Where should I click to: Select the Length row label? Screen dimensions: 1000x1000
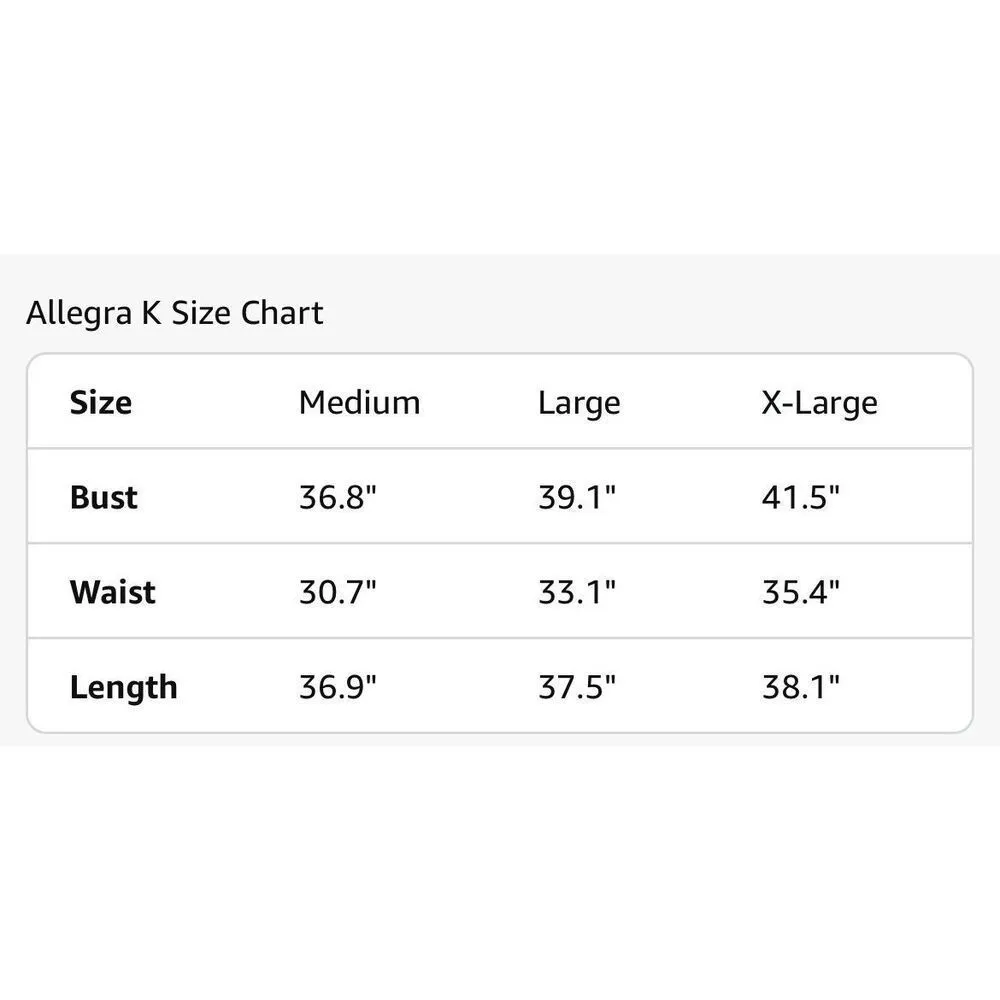[124, 687]
